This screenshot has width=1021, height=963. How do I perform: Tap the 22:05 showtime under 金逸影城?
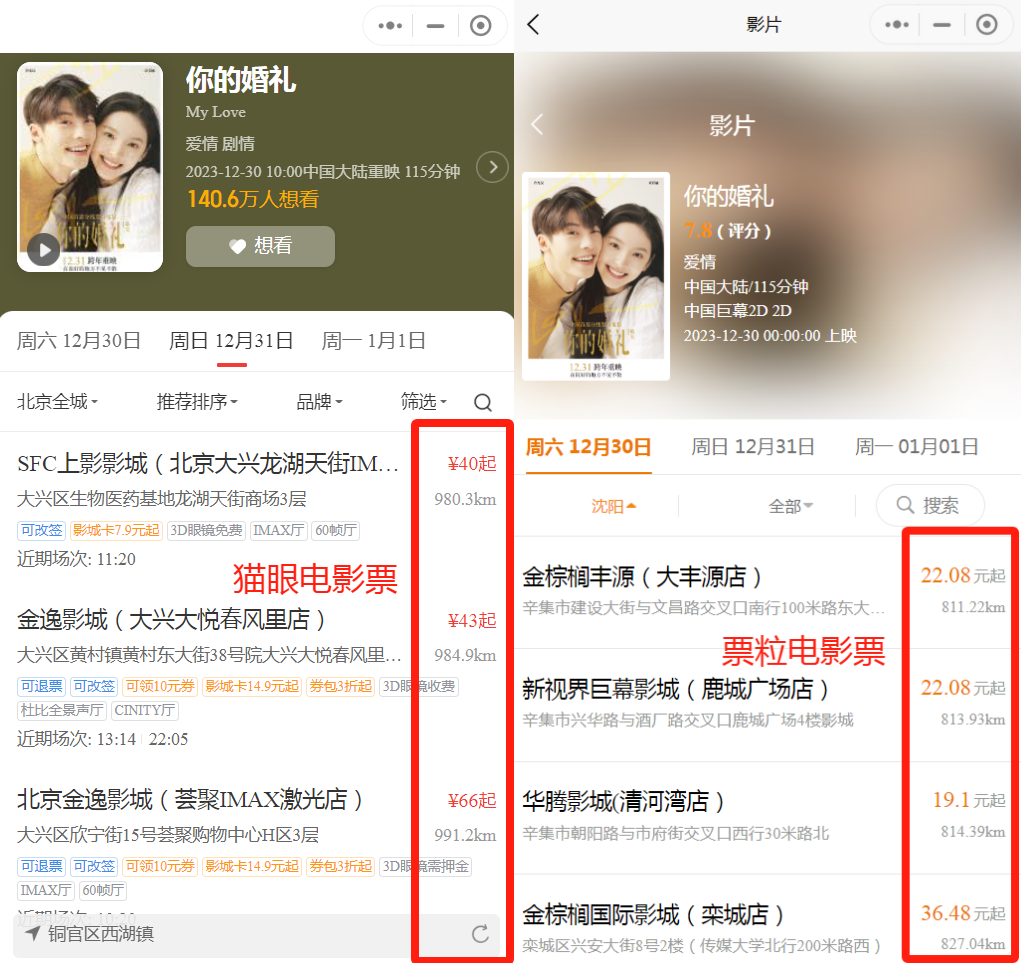click(168, 739)
